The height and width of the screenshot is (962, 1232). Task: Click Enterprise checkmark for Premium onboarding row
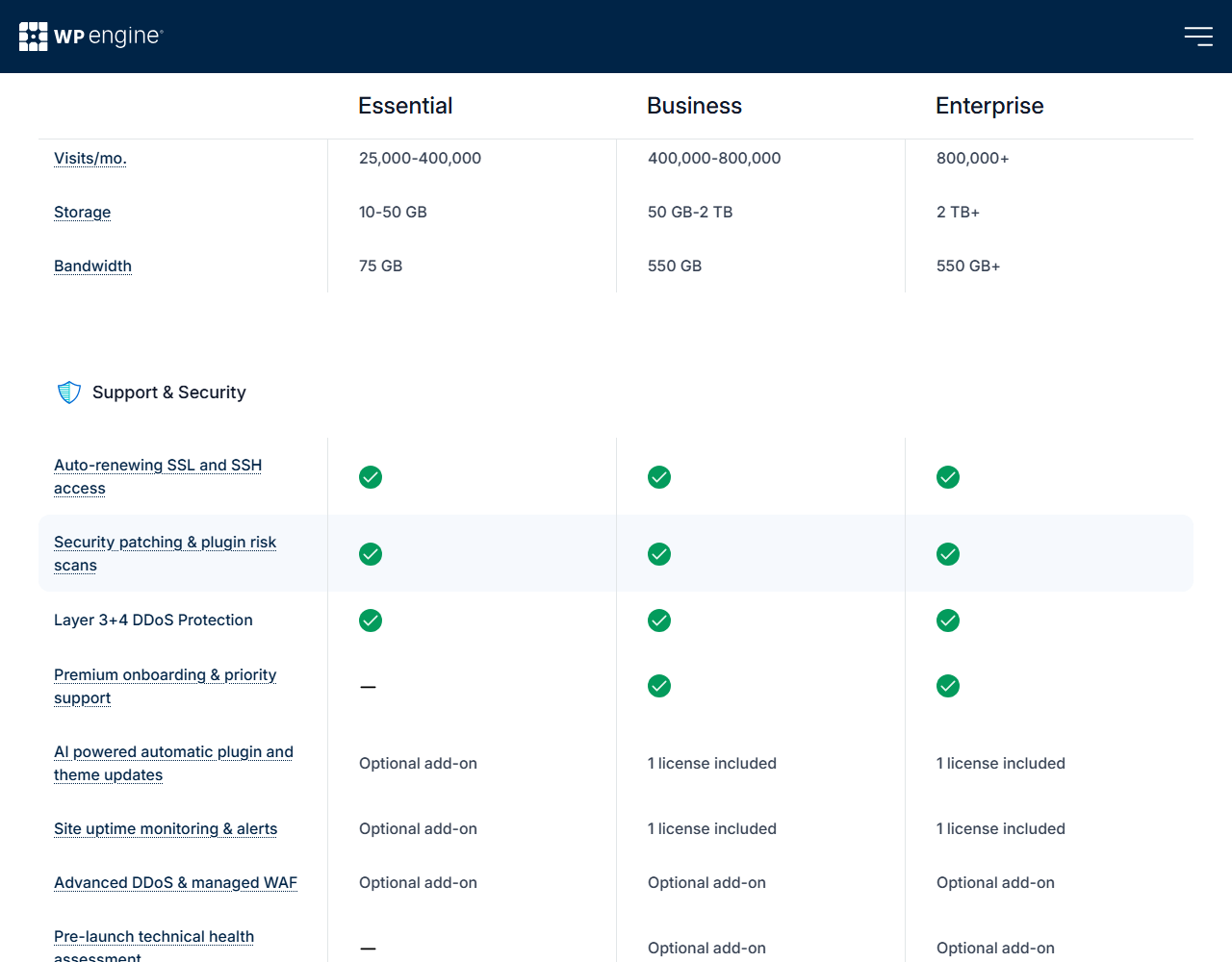click(948, 686)
